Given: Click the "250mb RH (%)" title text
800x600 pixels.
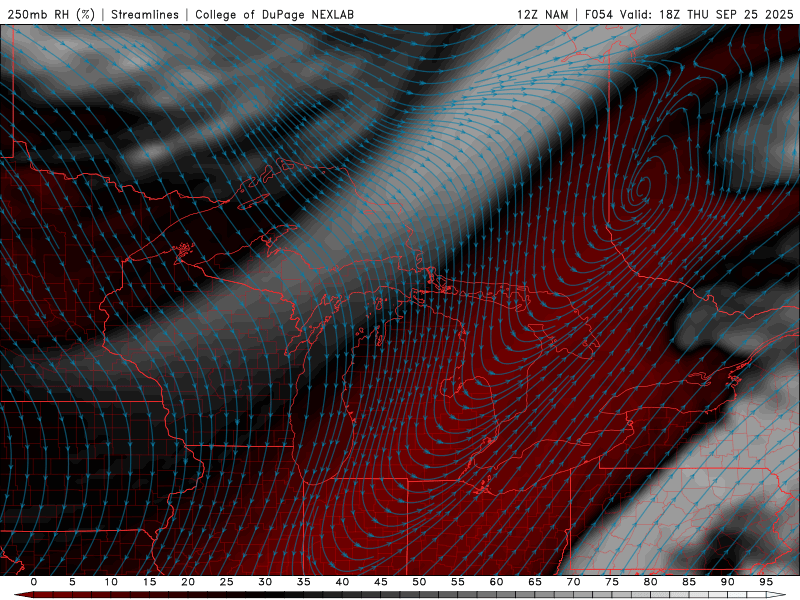Looking at the screenshot, I should click(x=51, y=14).
